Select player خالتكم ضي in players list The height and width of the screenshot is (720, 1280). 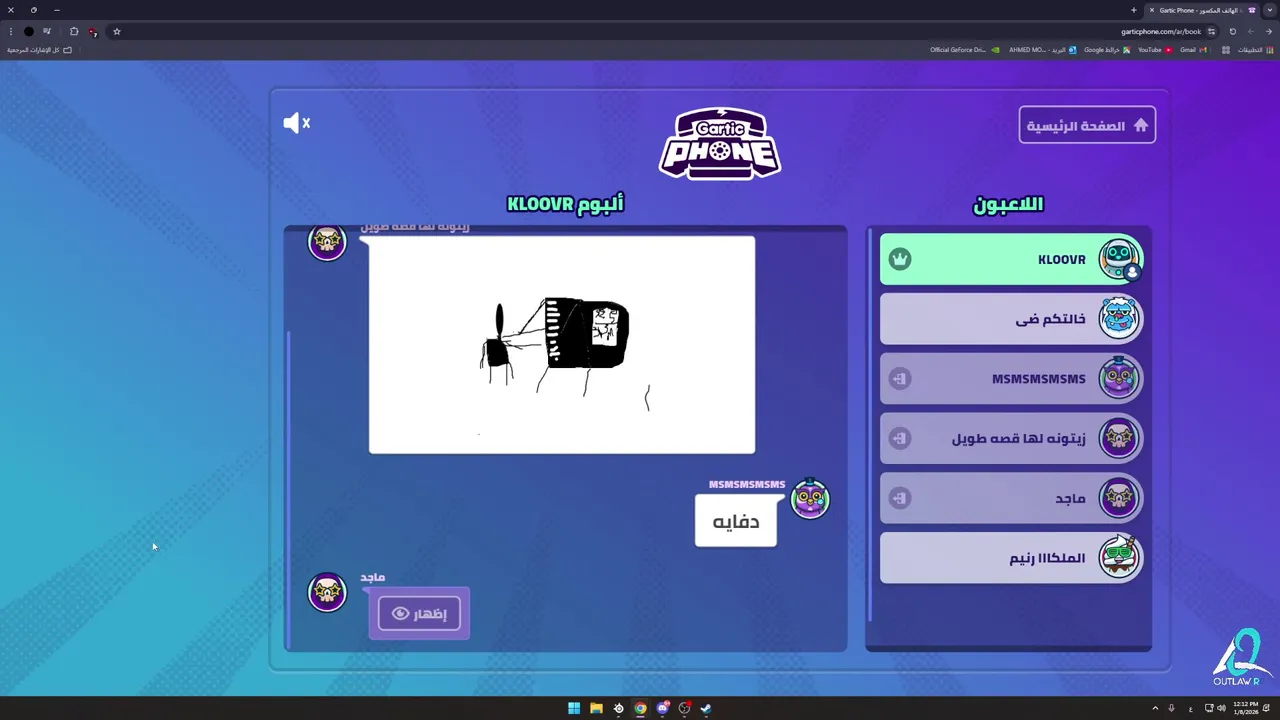coord(1011,319)
